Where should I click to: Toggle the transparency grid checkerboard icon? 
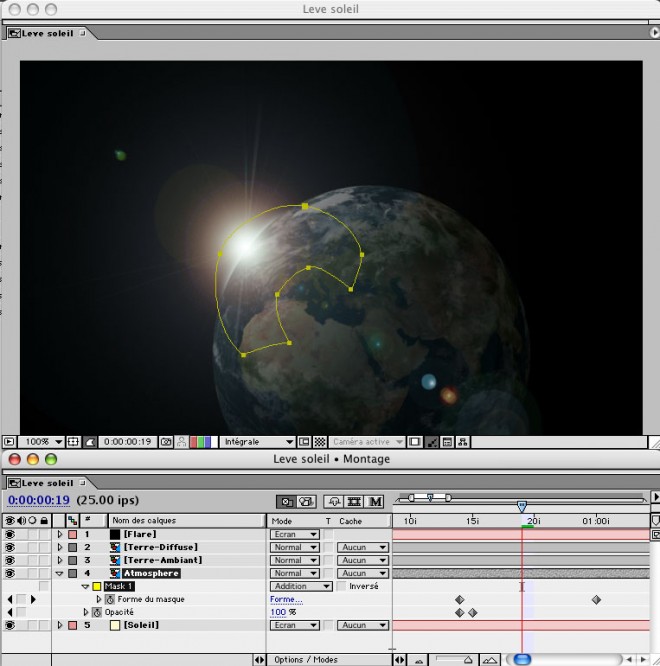tap(319, 442)
